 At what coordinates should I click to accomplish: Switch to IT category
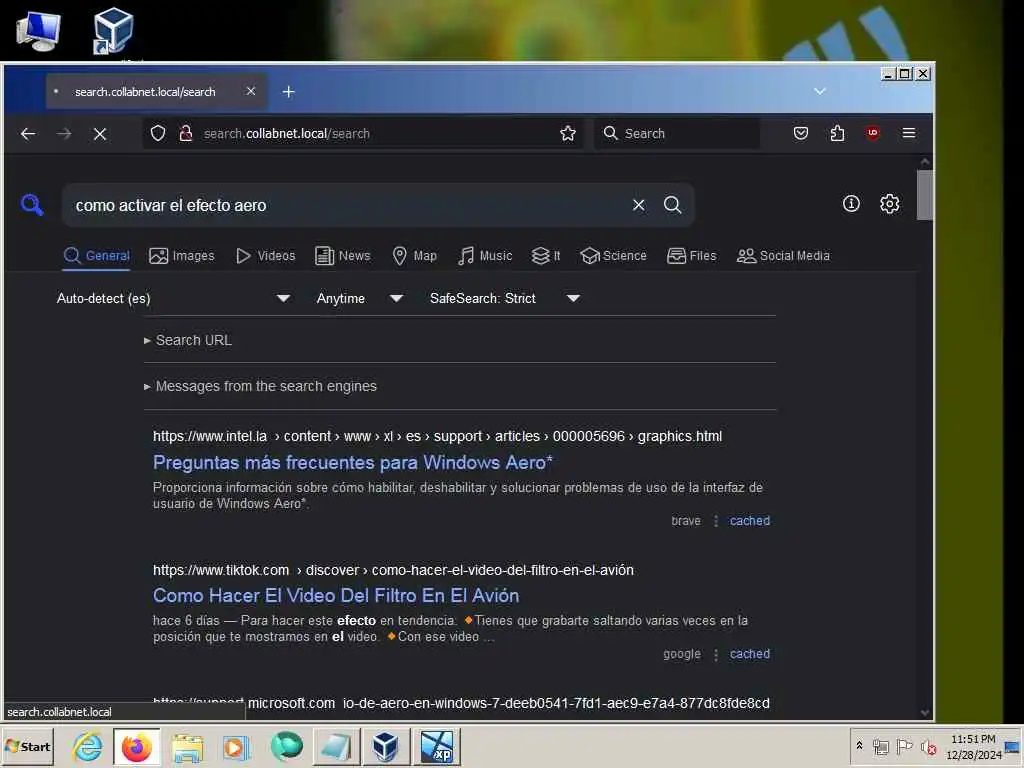click(546, 255)
